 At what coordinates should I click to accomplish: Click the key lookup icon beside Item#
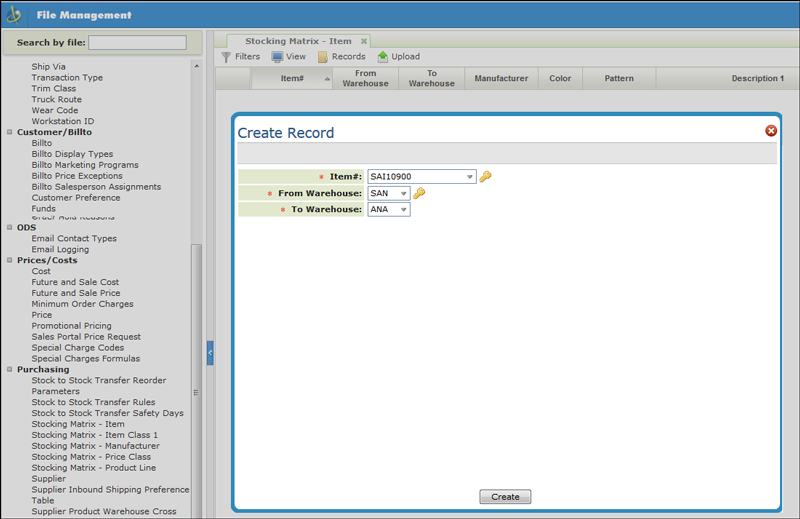point(485,177)
